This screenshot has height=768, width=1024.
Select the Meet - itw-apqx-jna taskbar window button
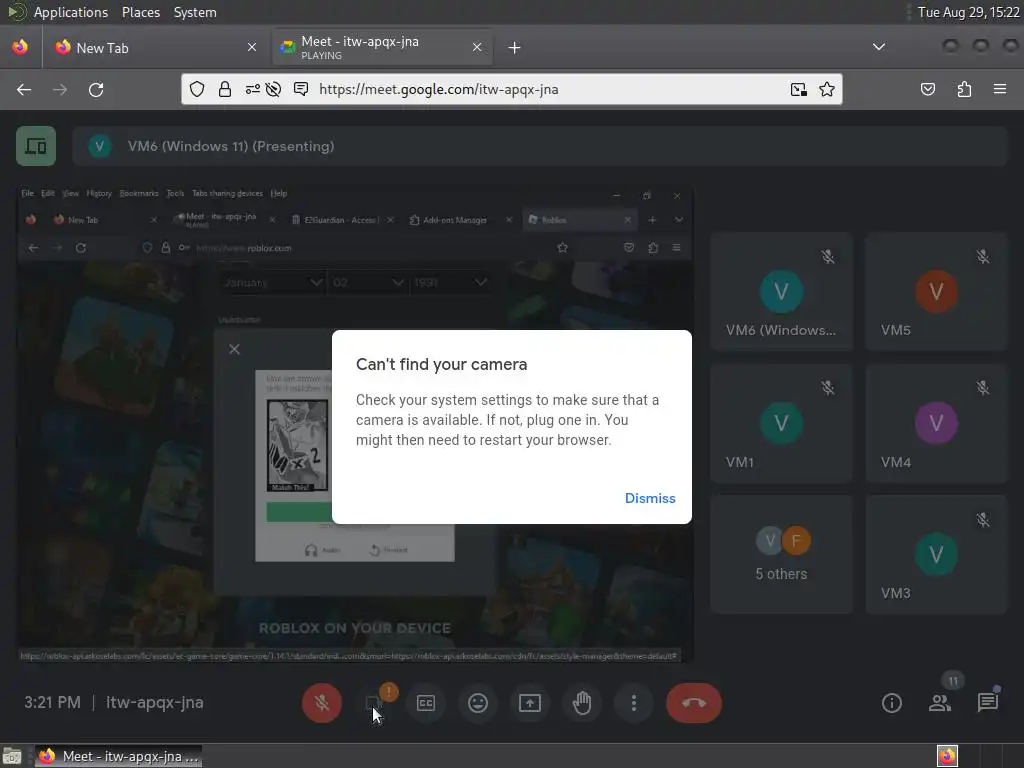click(x=118, y=756)
